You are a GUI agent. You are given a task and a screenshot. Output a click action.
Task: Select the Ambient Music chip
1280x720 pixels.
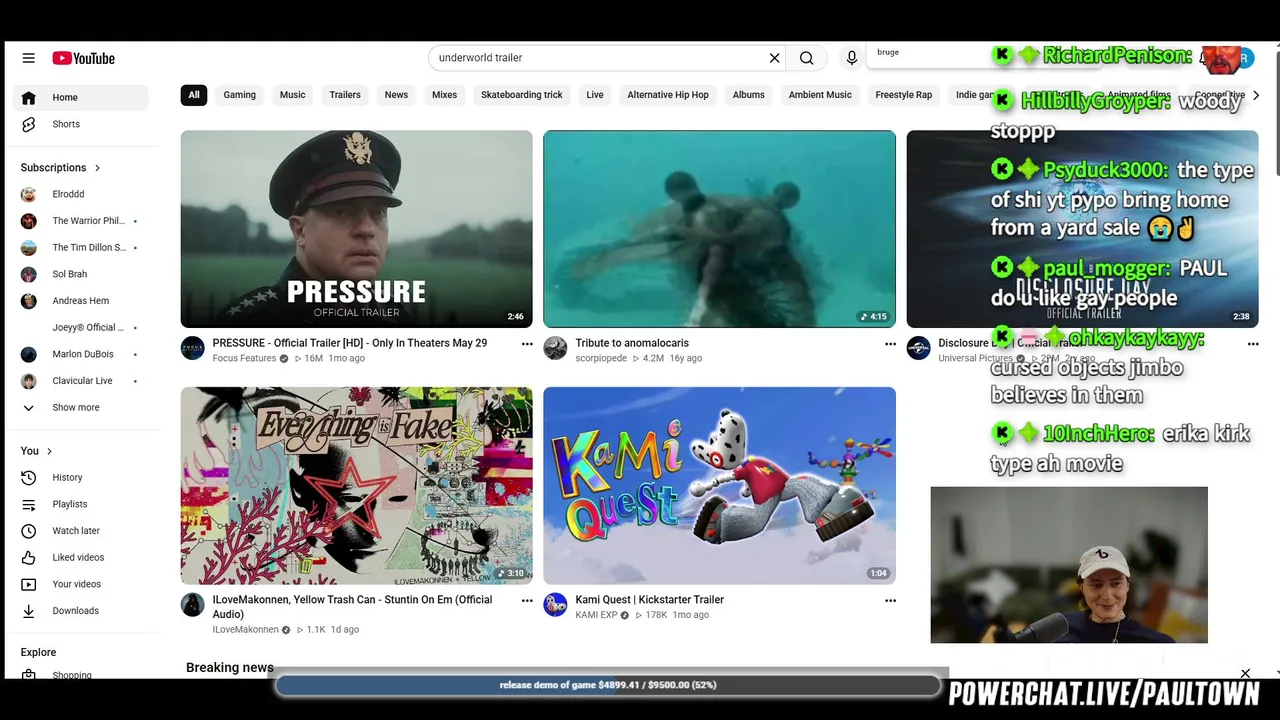pos(820,95)
